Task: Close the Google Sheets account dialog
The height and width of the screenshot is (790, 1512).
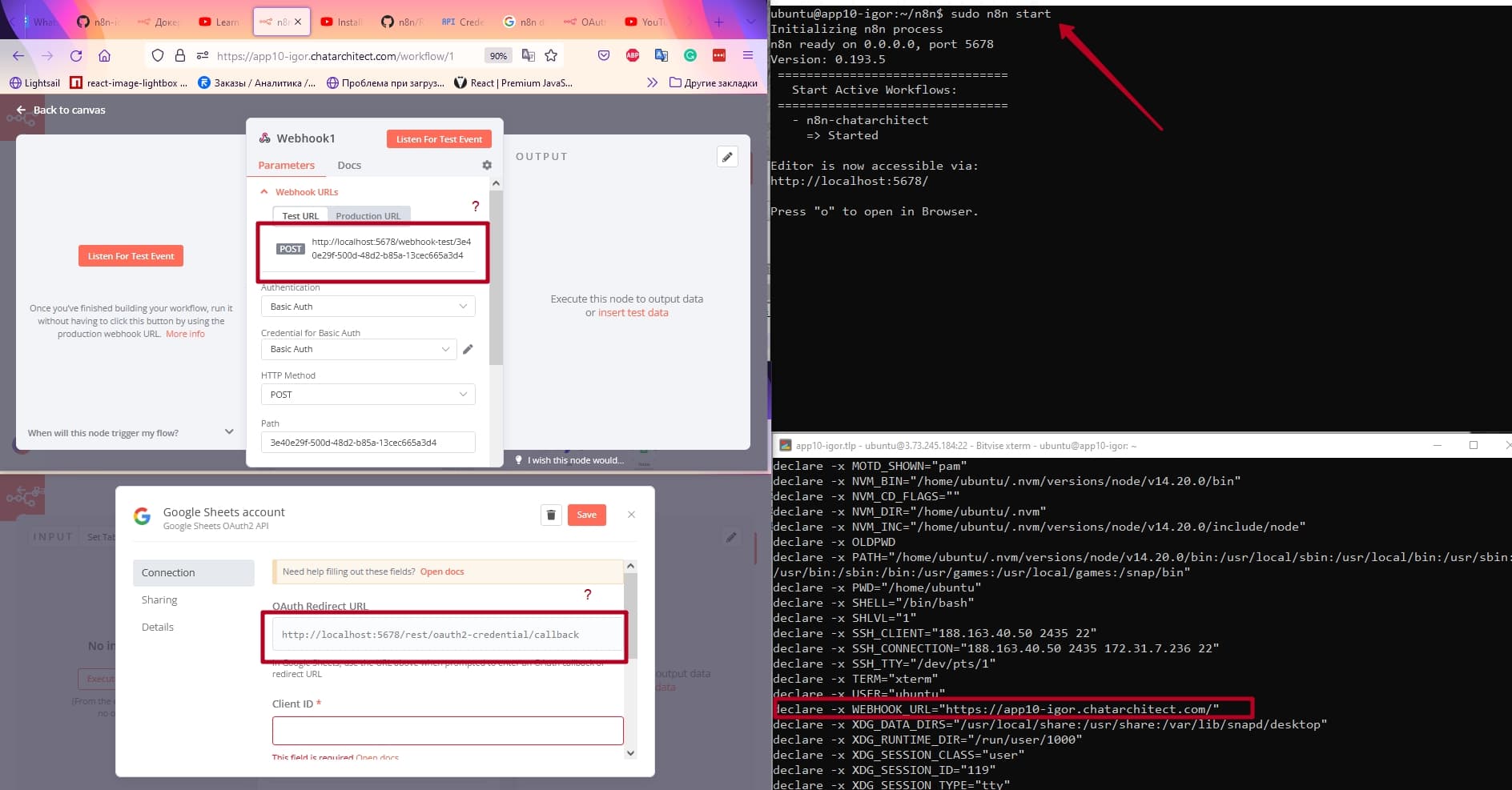Action: click(x=631, y=515)
